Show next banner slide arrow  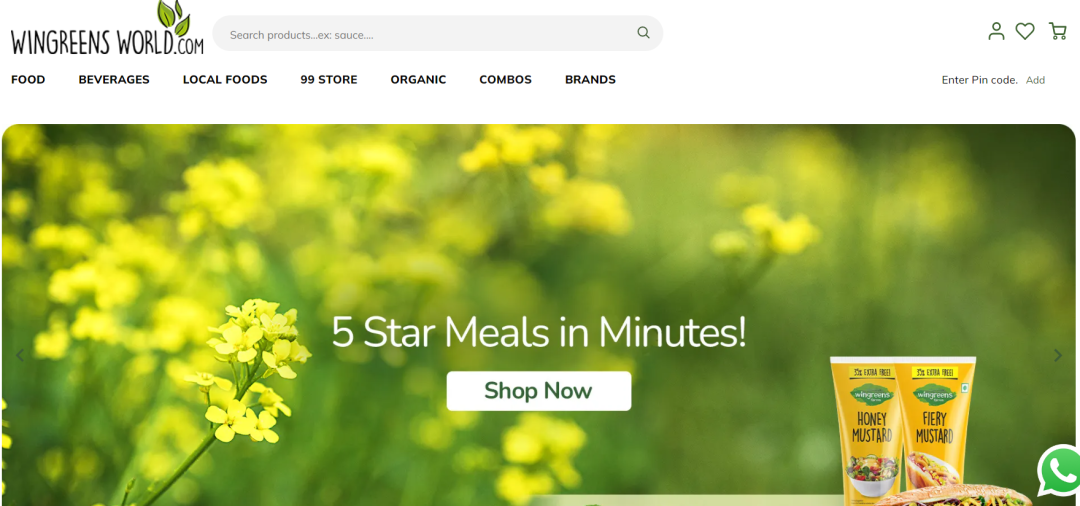[x=1058, y=355]
